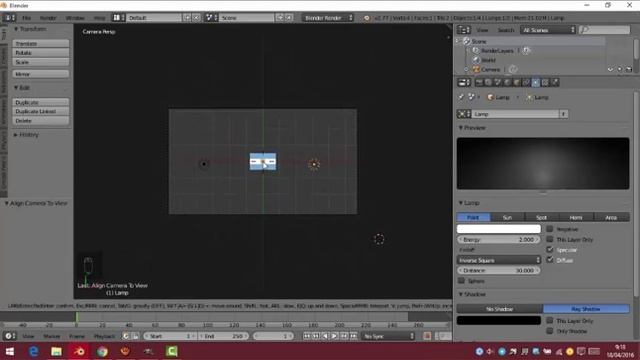
Task: Select the Sun lamp type
Action: tap(507, 218)
